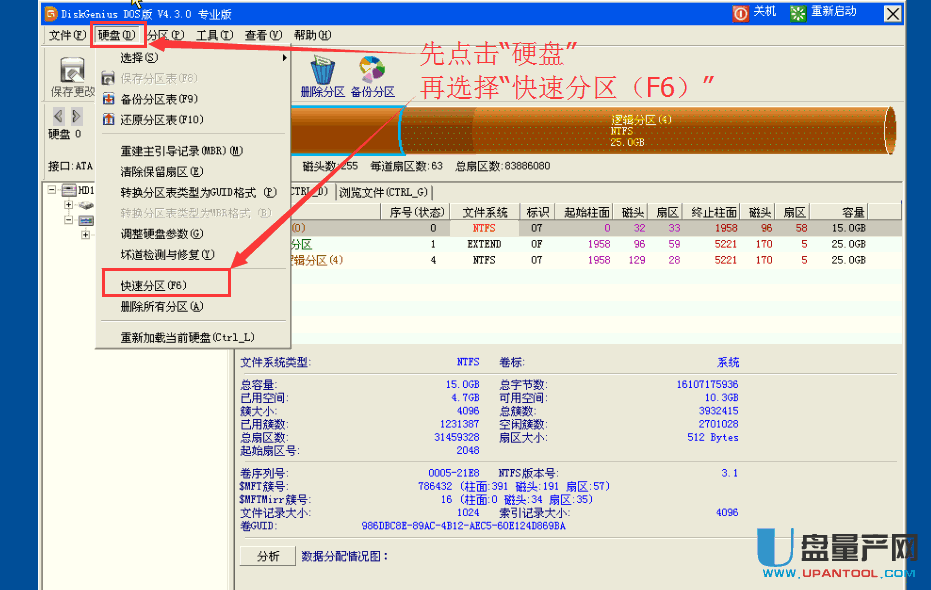This screenshot has width=931, height=590.
Task: Select 快速分区 (F6) menu entry
Action: tap(154, 286)
